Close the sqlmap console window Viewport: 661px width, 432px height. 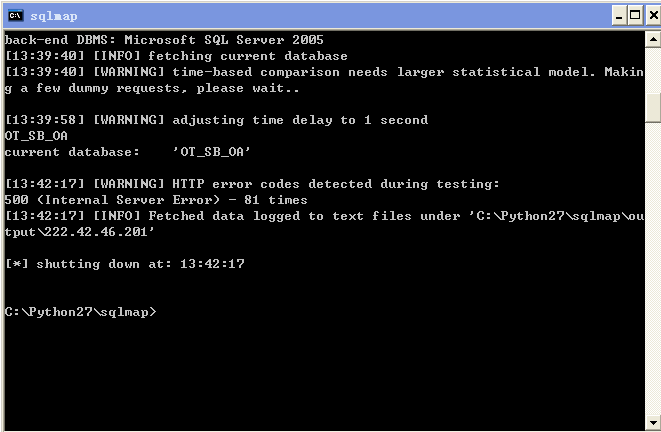coord(653,16)
